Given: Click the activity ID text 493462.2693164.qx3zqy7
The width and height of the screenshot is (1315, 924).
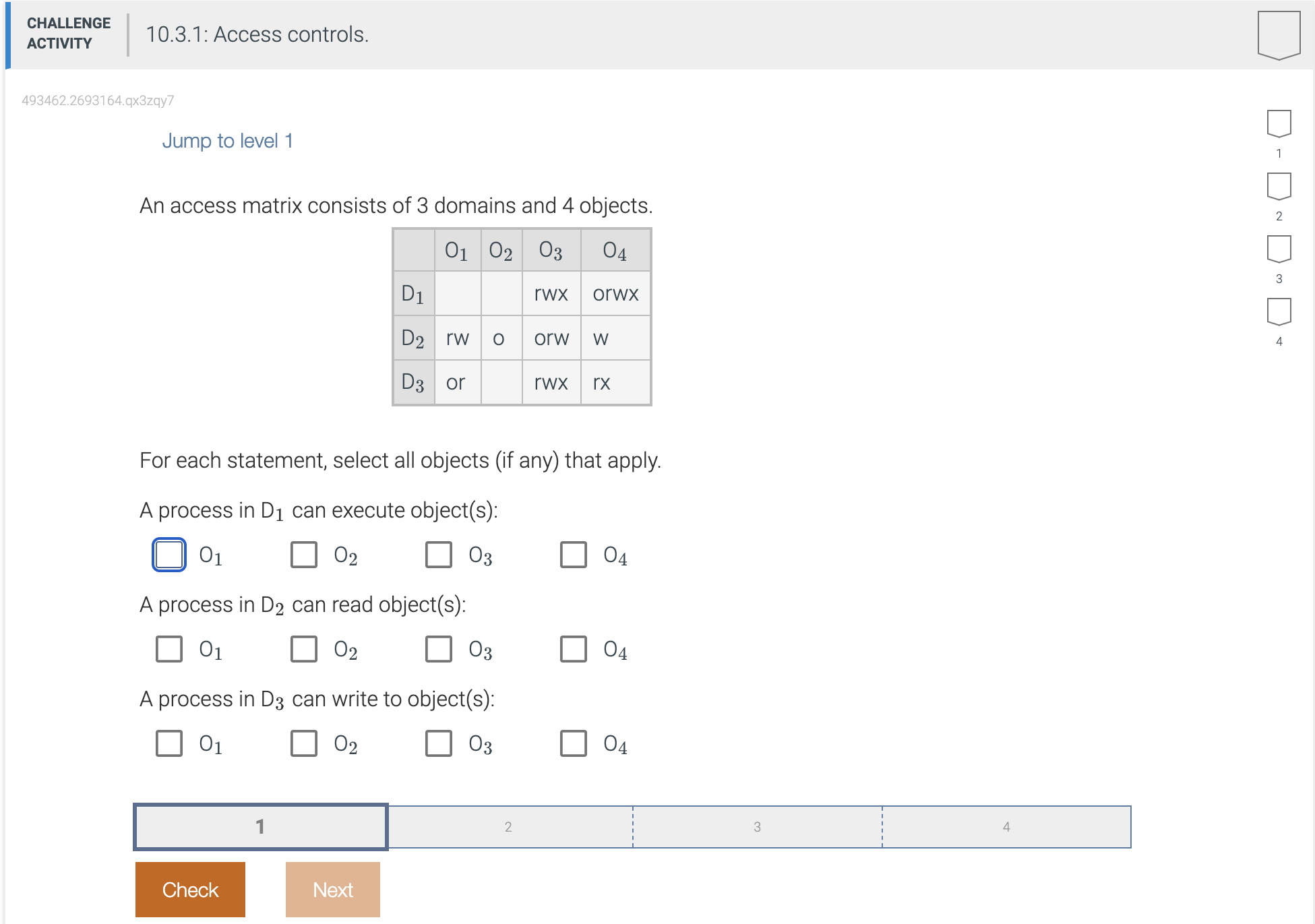Looking at the screenshot, I should 98,100.
